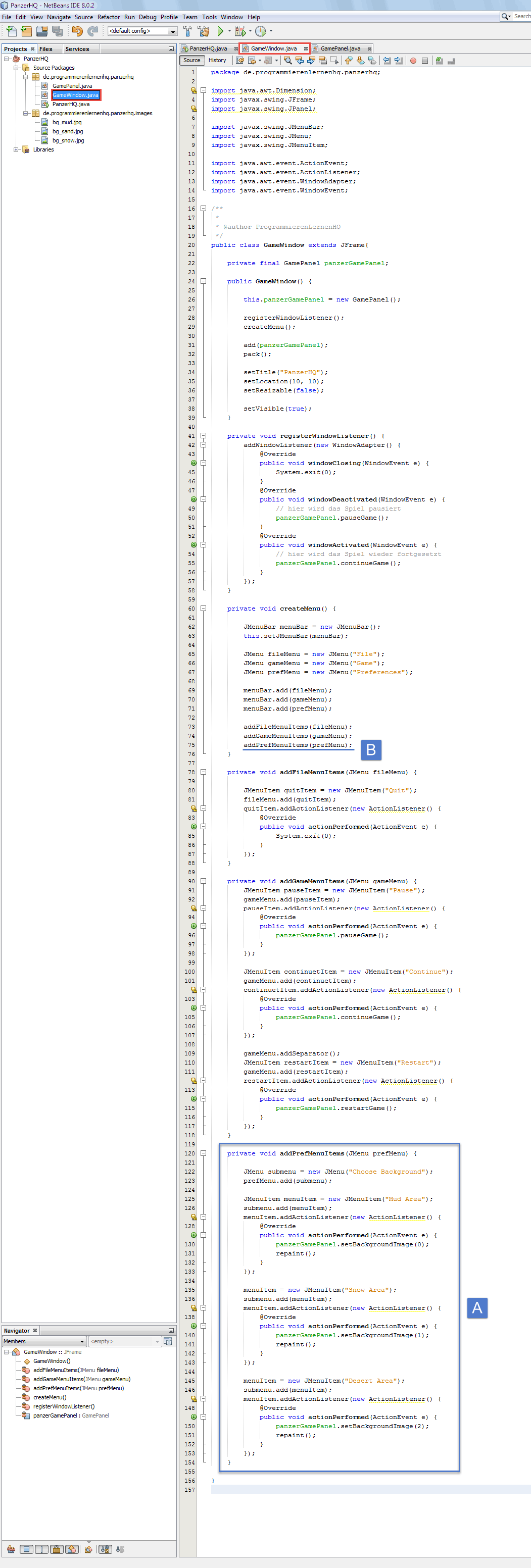Open the Navigate menu
The width and height of the screenshot is (531, 1568).
59,17
